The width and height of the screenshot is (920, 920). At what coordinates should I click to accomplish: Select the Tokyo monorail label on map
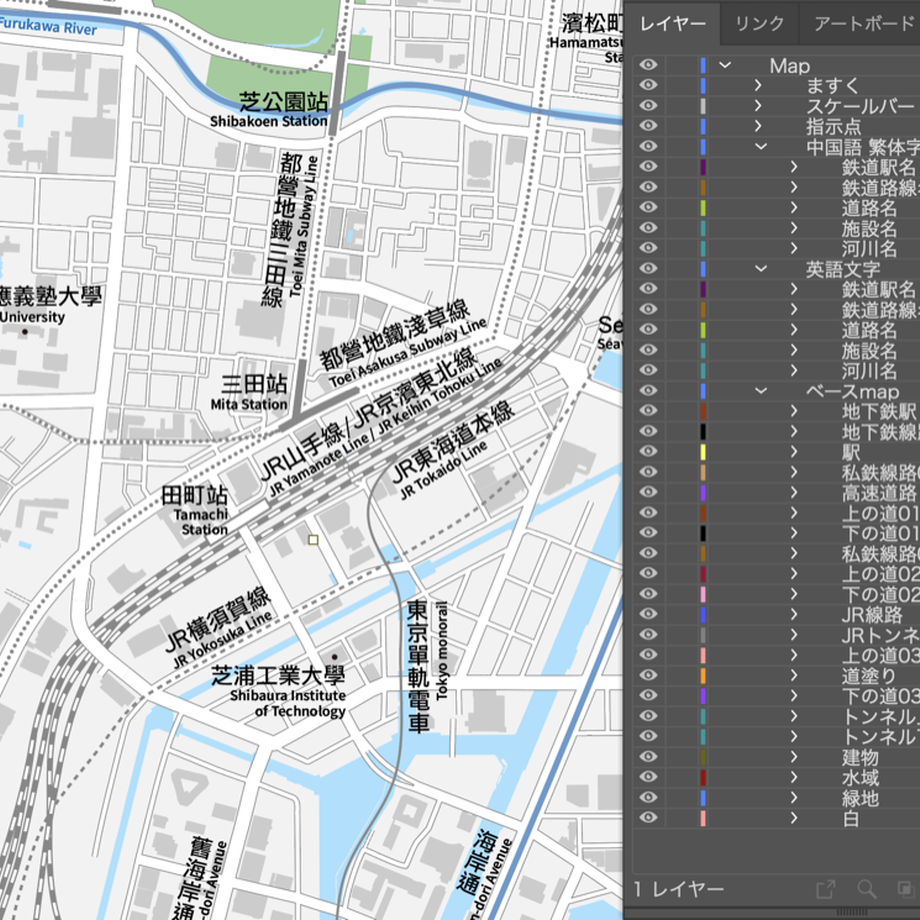click(442, 650)
